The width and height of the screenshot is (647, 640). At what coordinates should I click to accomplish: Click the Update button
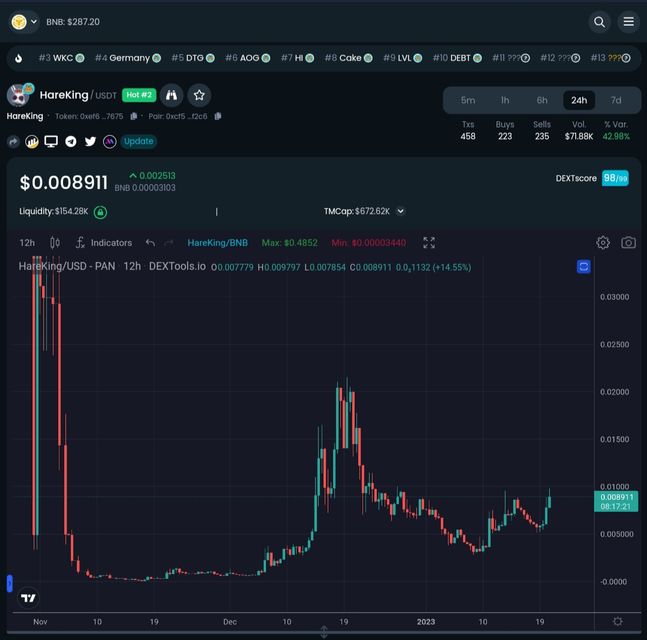point(139,142)
